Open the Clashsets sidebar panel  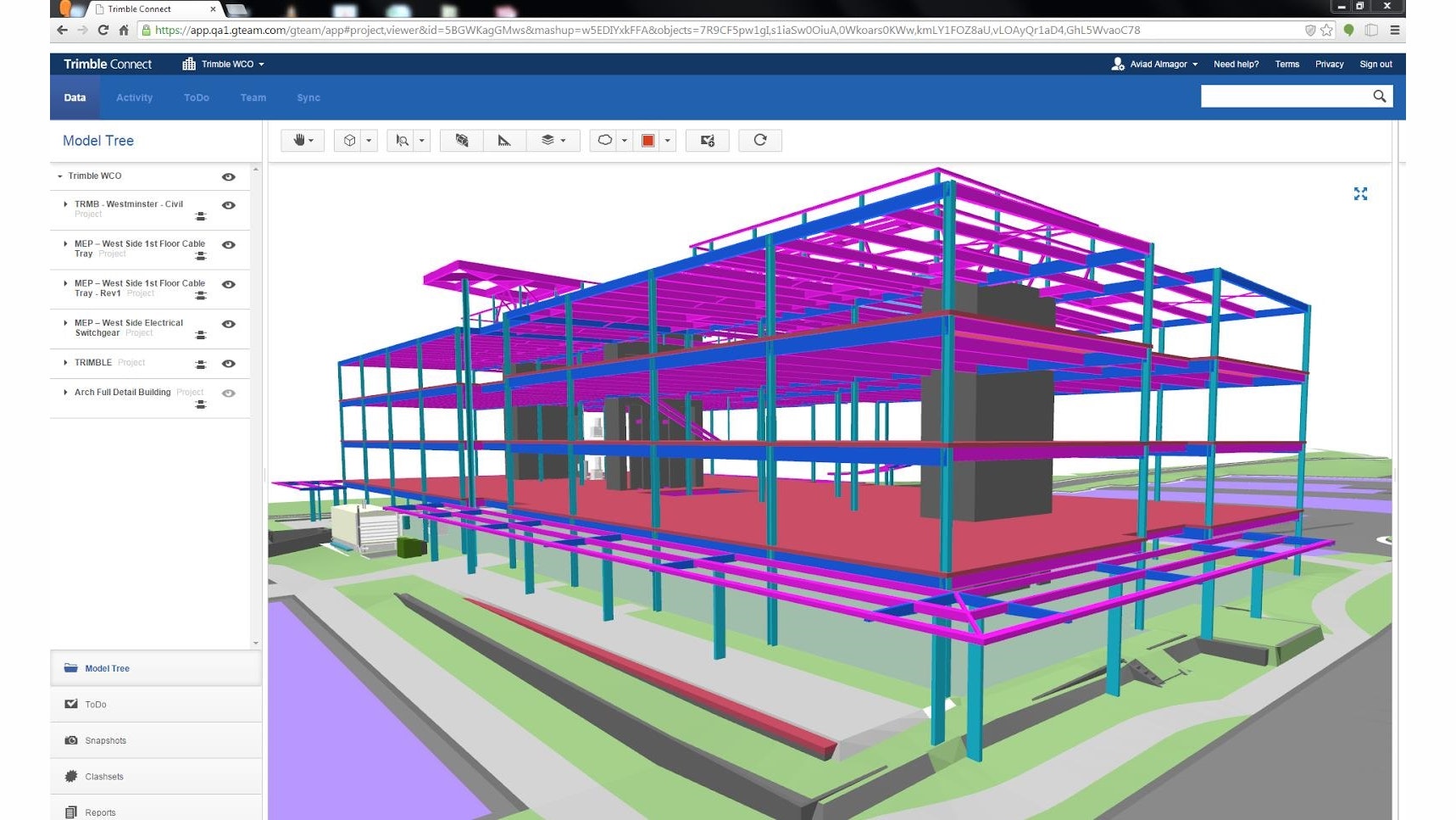(156, 777)
